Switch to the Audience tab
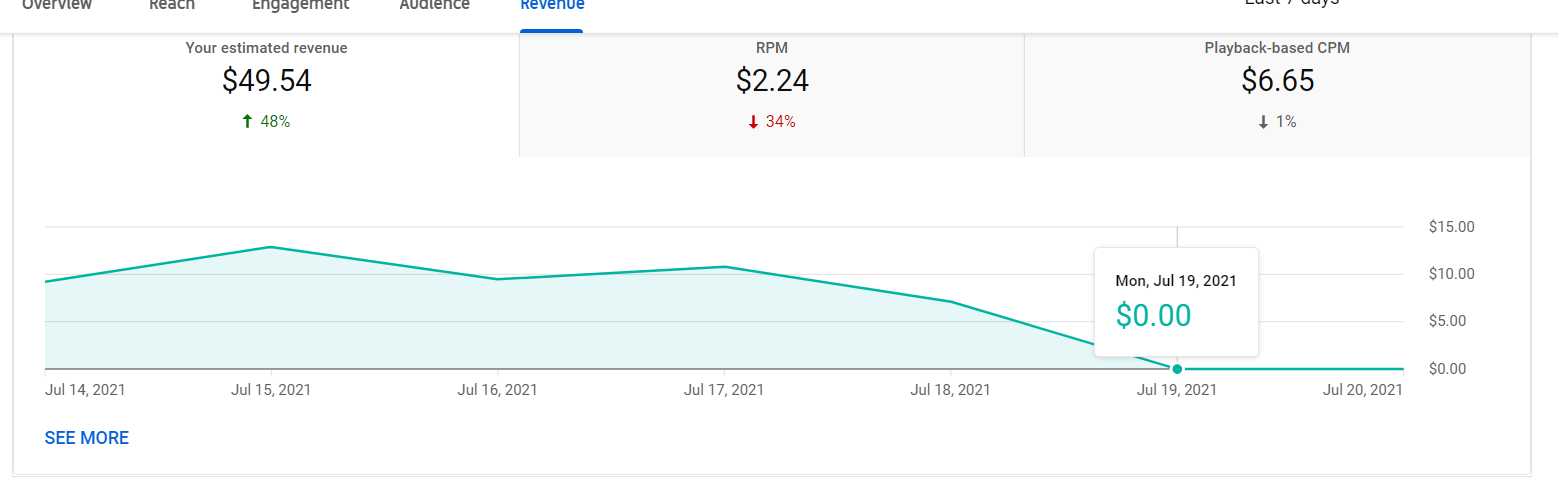This screenshot has width=1558, height=484. [x=434, y=5]
